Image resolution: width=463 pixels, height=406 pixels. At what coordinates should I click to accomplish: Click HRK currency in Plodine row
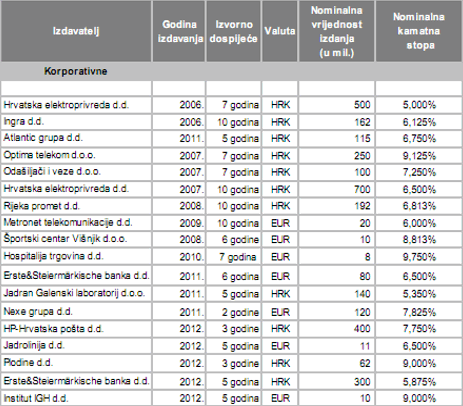click(x=280, y=363)
